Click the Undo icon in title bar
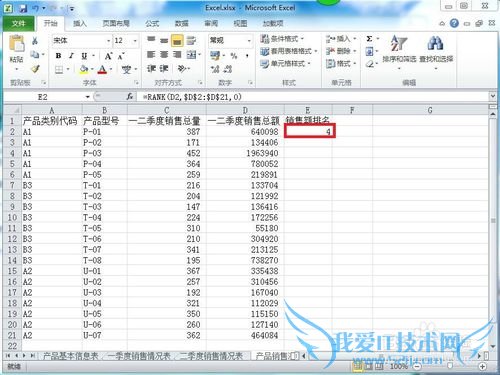This screenshot has height=375, width=500. point(35,8)
